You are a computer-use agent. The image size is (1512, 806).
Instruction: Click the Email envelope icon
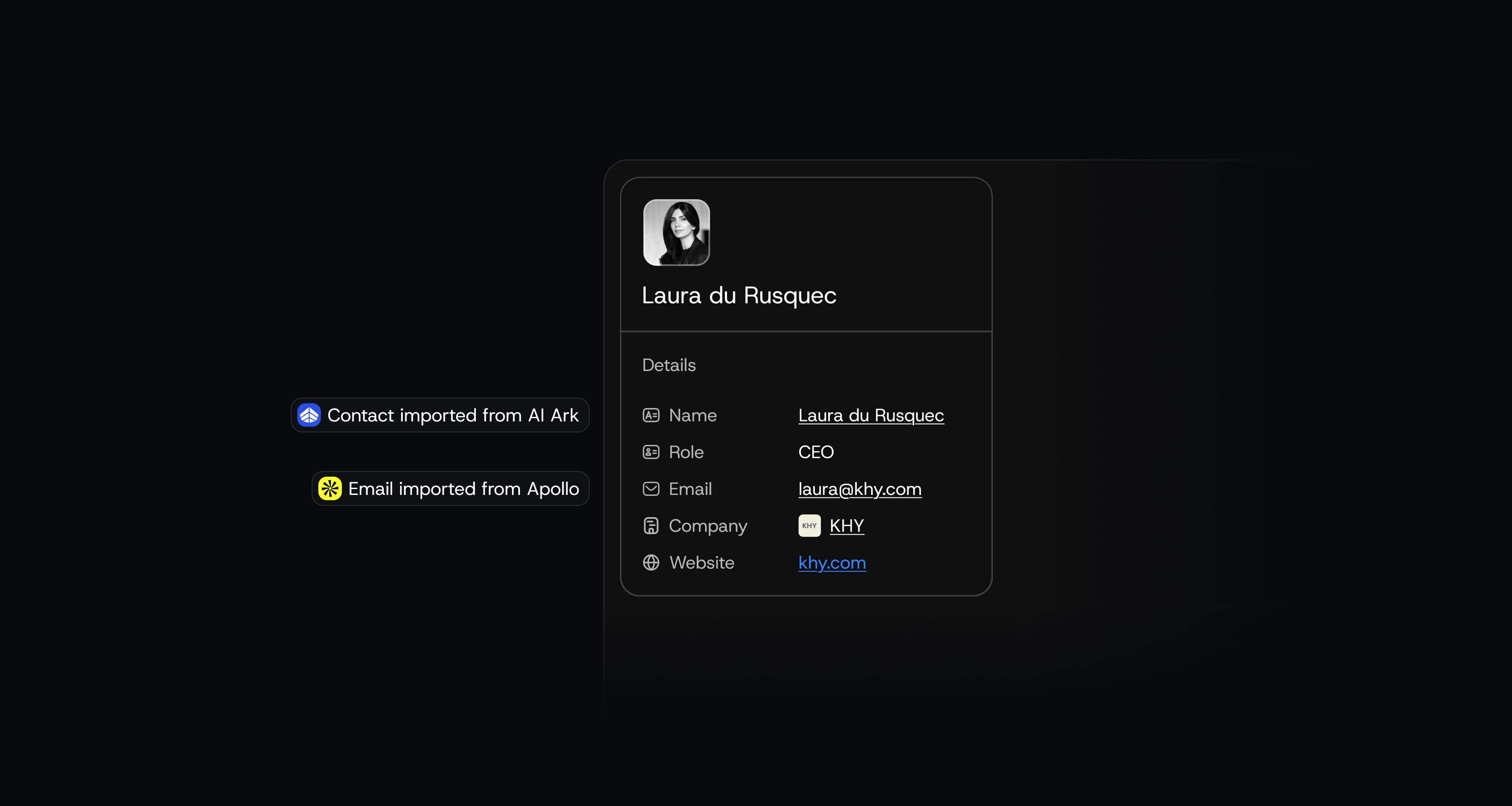tap(651, 489)
